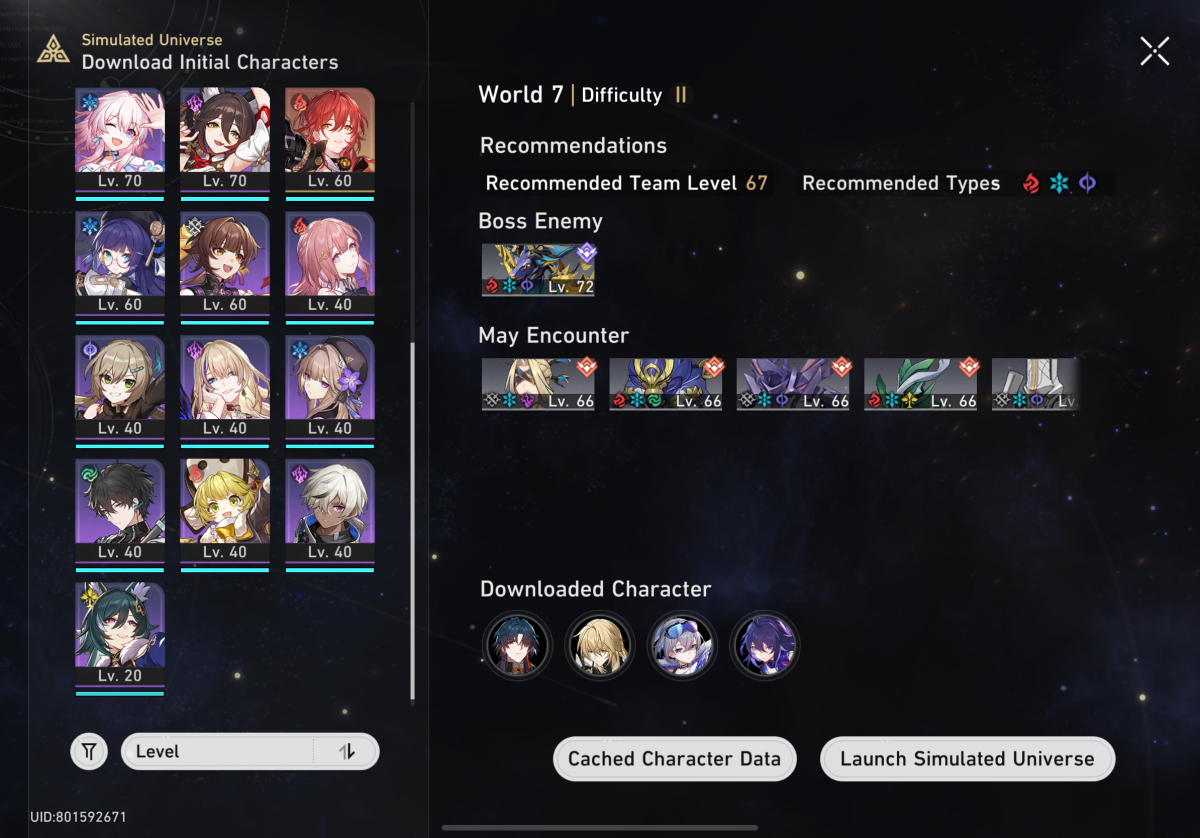Image resolution: width=1200 pixels, height=838 pixels.
Task: Click the Simulated Universe triangle logo
Action: (x=54, y=49)
